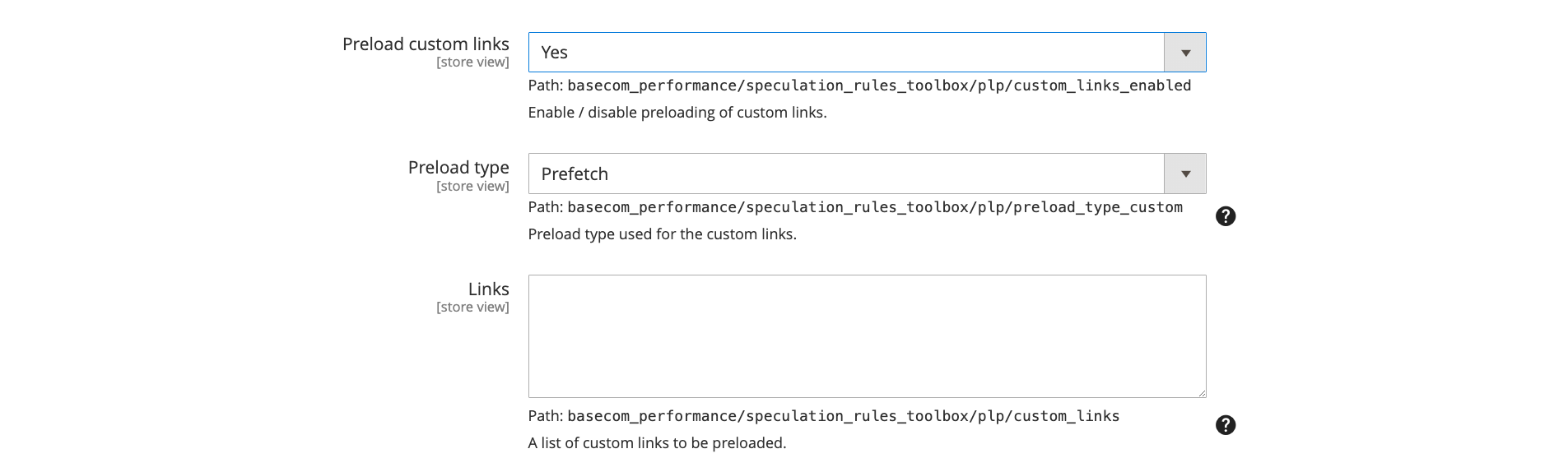Click 'Preload type used for the custom links' note
The height and width of the screenshot is (472, 1568).
tap(662, 234)
